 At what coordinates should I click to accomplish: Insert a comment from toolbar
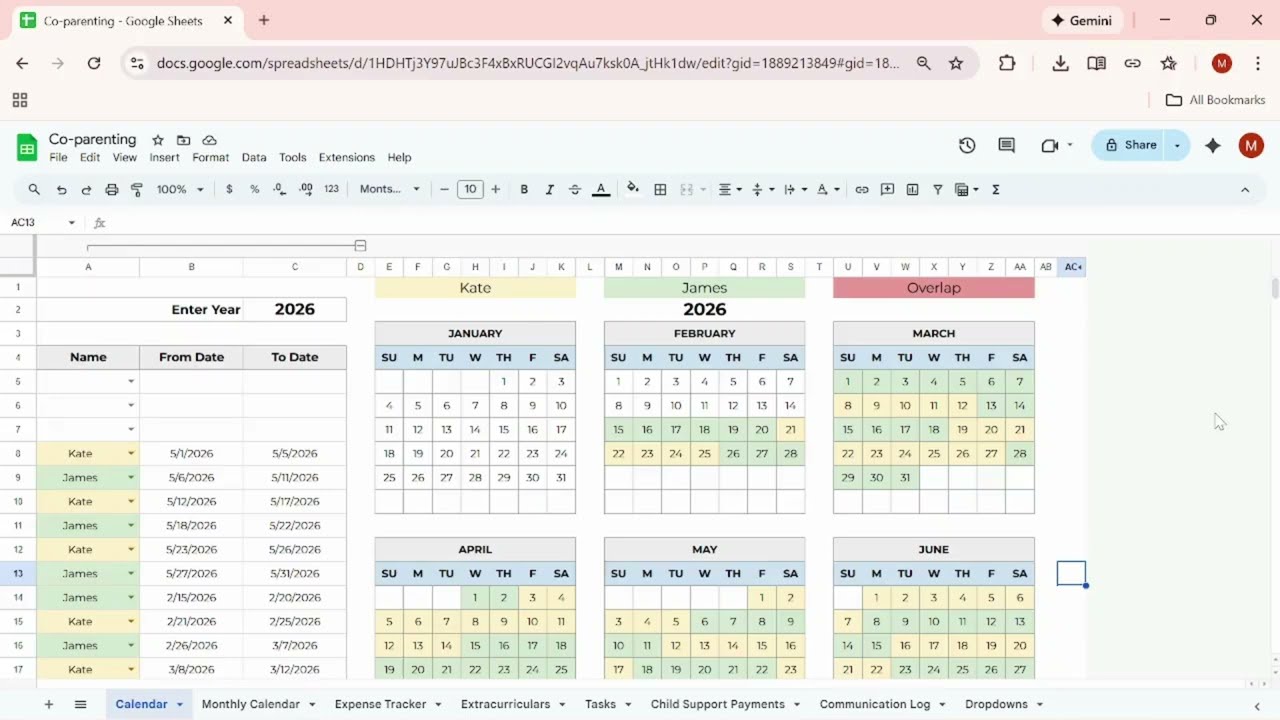point(887,189)
